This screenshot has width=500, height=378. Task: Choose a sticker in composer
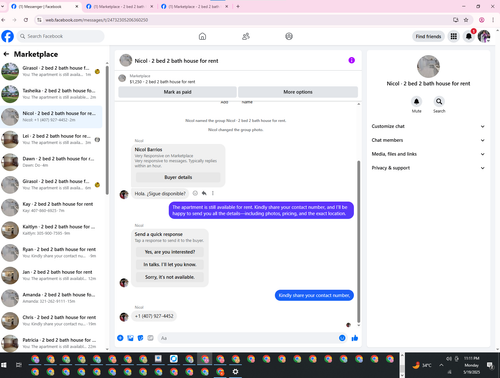(140, 338)
